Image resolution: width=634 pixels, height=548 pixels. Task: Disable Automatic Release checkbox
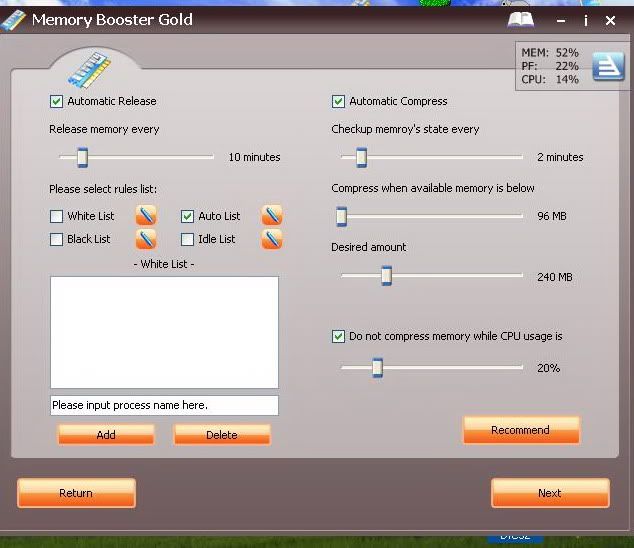point(57,101)
